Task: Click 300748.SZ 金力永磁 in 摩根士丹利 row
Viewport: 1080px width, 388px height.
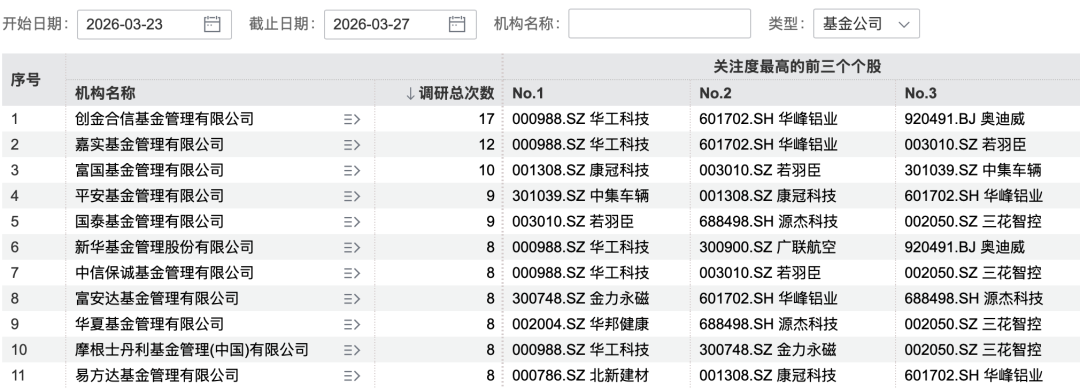Action: click(768, 350)
